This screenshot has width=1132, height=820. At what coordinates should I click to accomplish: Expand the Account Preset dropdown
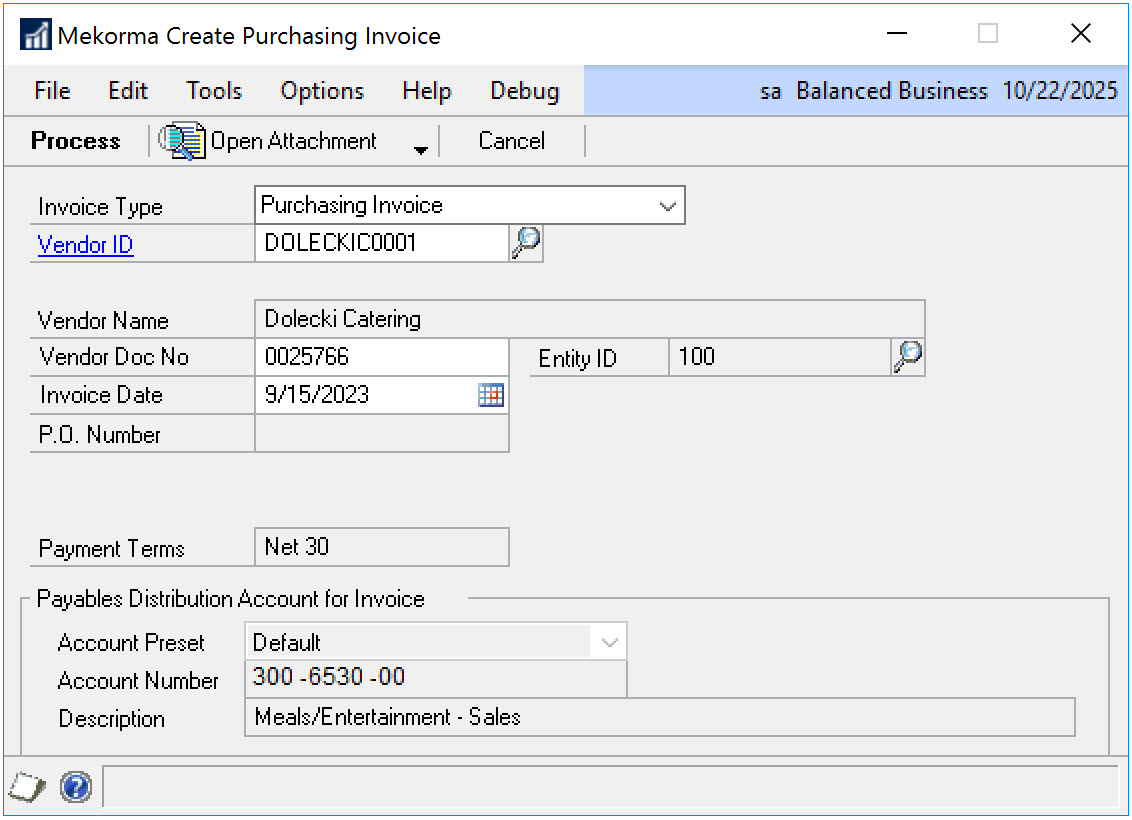point(609,643)
